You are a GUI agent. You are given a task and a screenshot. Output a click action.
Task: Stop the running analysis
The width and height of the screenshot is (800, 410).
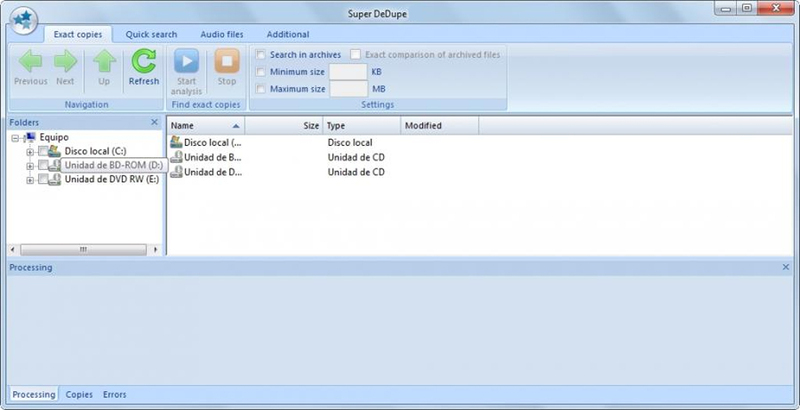tap(227, 67)
